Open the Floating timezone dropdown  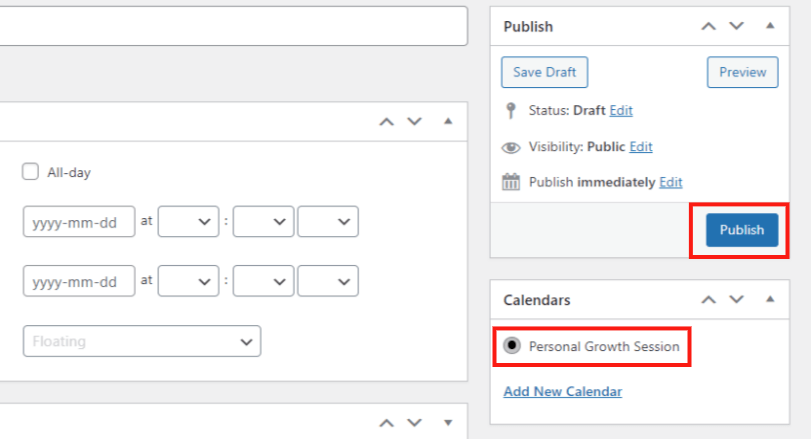click(142, 341)
